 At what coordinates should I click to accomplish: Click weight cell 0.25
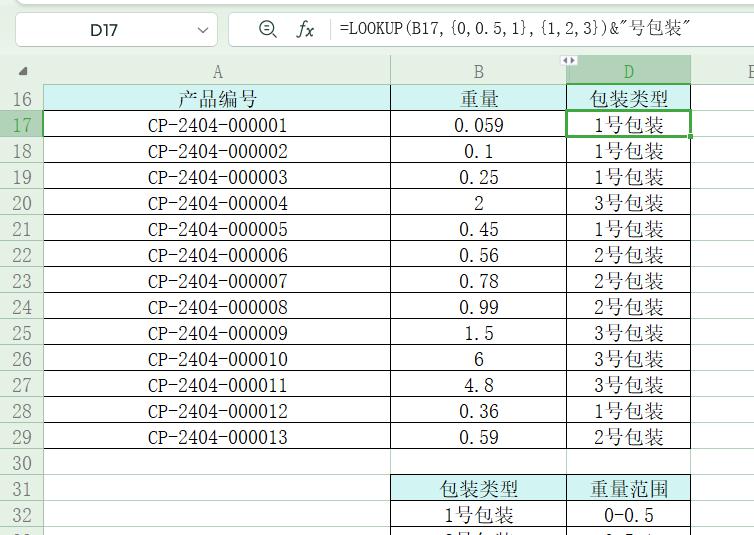tap(478, 176)
